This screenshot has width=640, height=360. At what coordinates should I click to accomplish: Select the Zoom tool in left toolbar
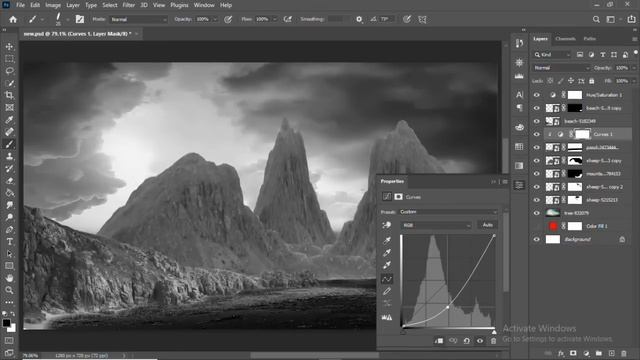pos(9,290)
